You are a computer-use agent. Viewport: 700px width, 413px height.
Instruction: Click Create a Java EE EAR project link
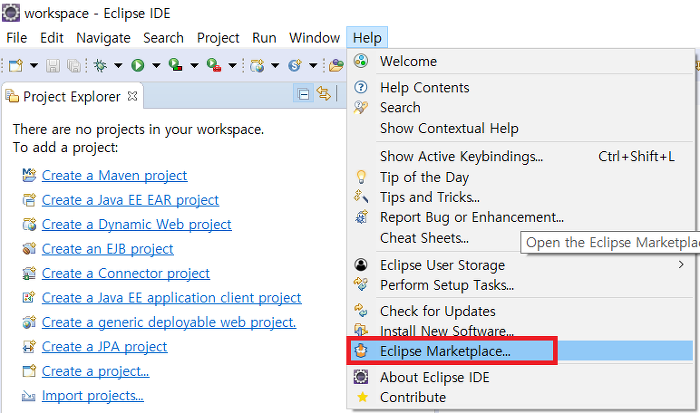[130, 200]
